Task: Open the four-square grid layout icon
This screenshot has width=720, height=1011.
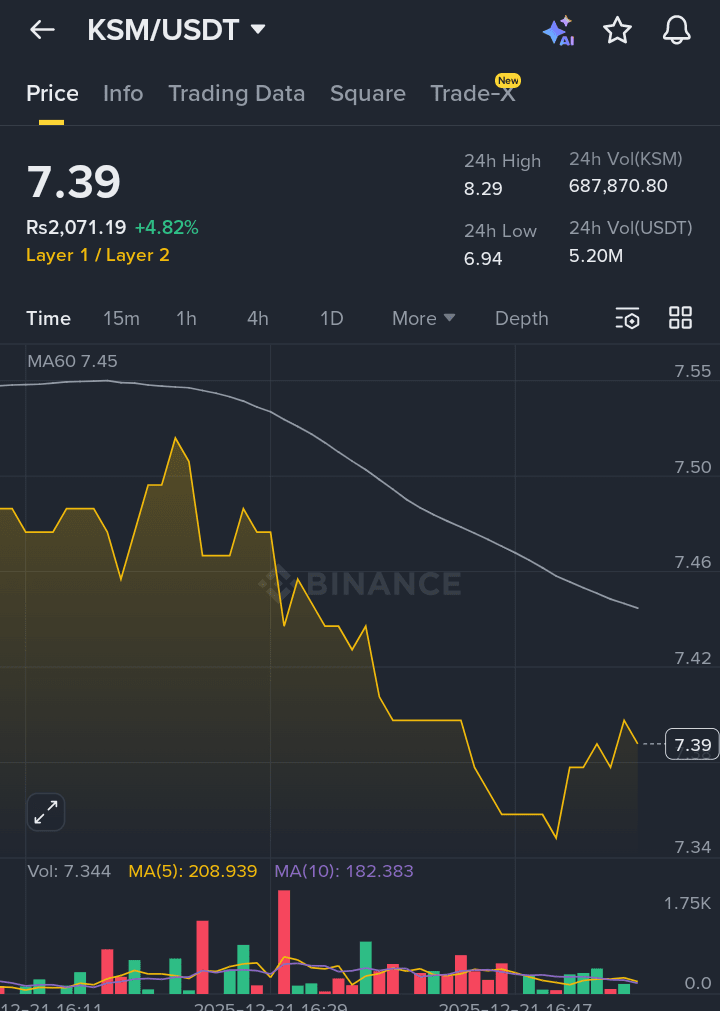Action: point(680,318)
